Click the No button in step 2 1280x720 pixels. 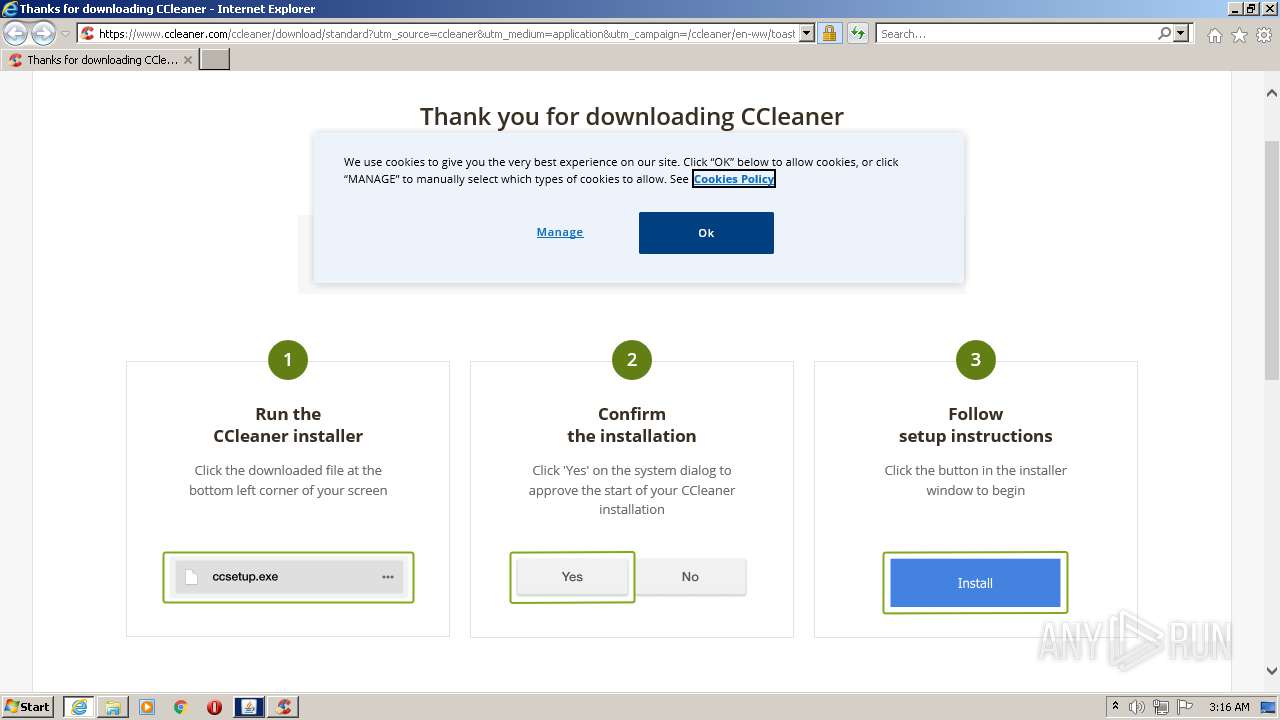pyautogui.click(x=690, y=577)
